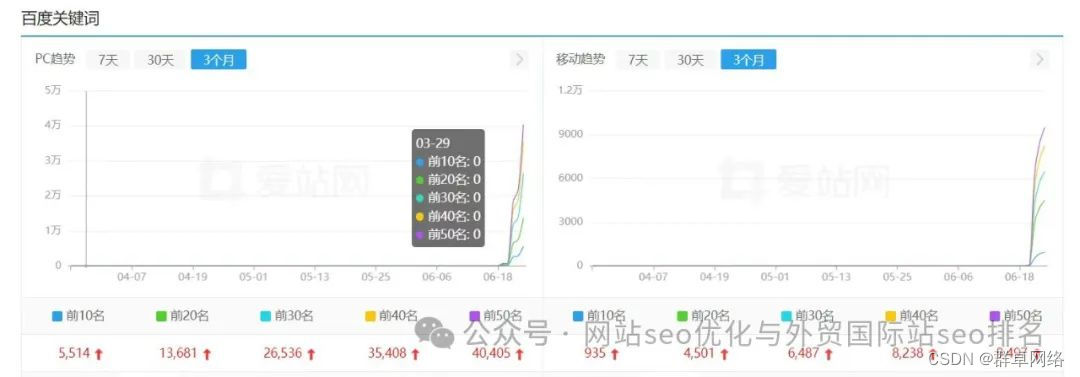Select 3个月 tab in 移动趋势
This screenshot has height=377, width=1080.
pos(749,60)
